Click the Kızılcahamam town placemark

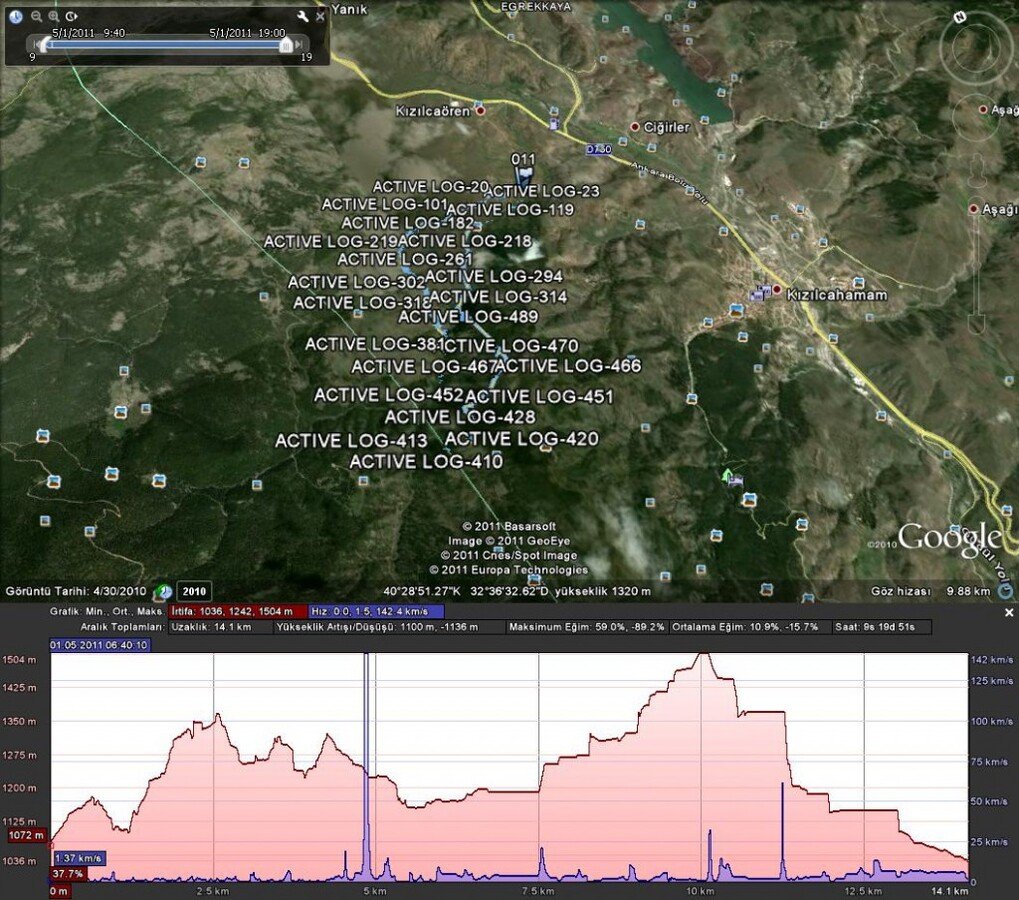pyautogui.click(x=776, y=289)
